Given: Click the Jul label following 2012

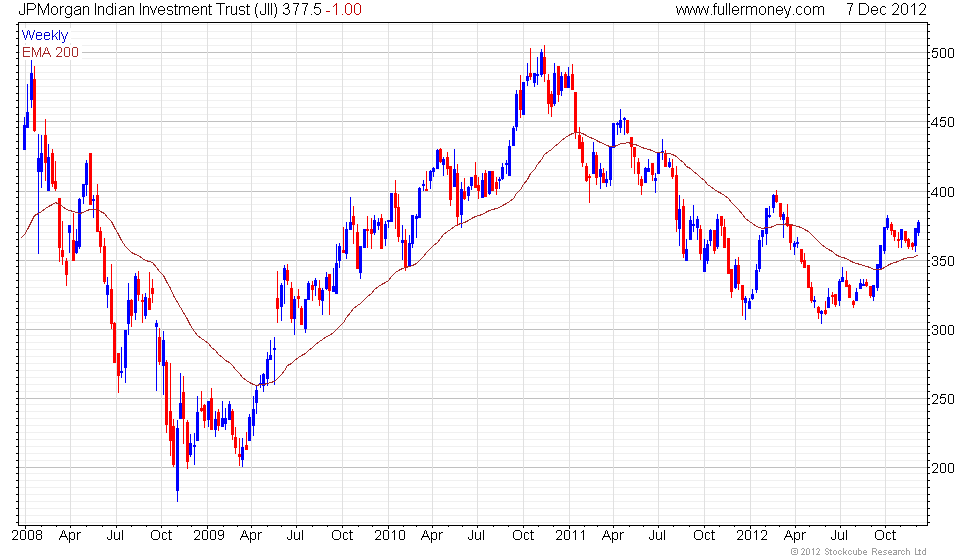Looking at the screenshot, I should pos(839,535).
